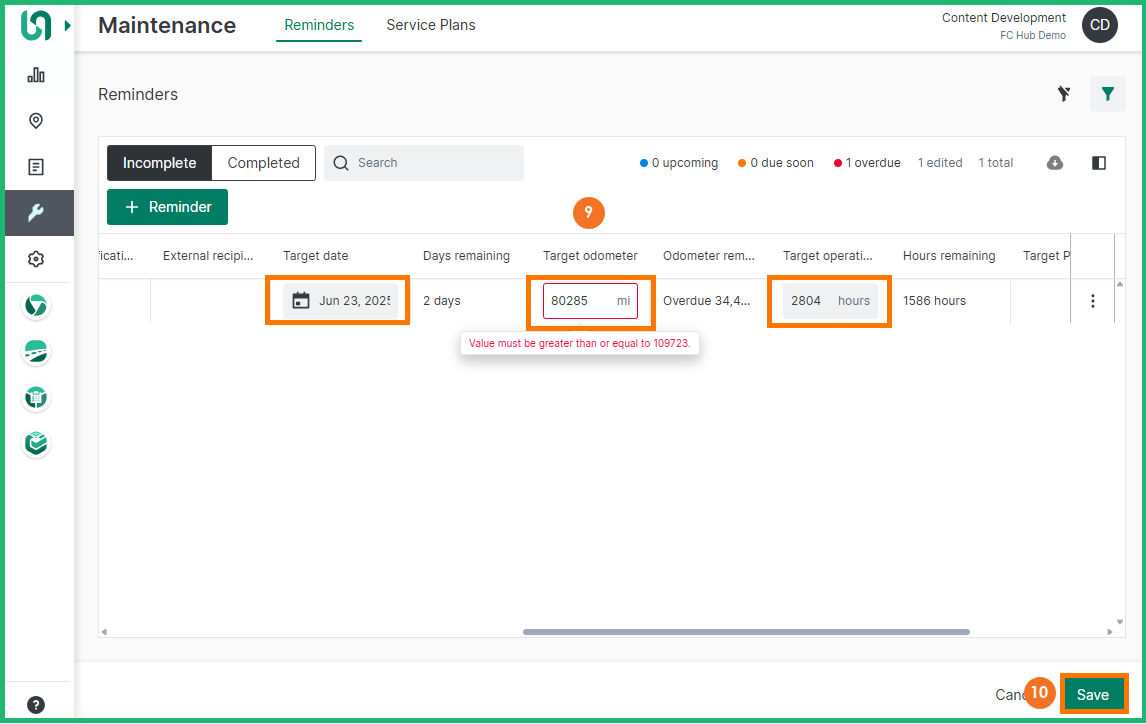Open the row's three-dot actions menu
1146x724 pixels.
[x=1093, y=301]
